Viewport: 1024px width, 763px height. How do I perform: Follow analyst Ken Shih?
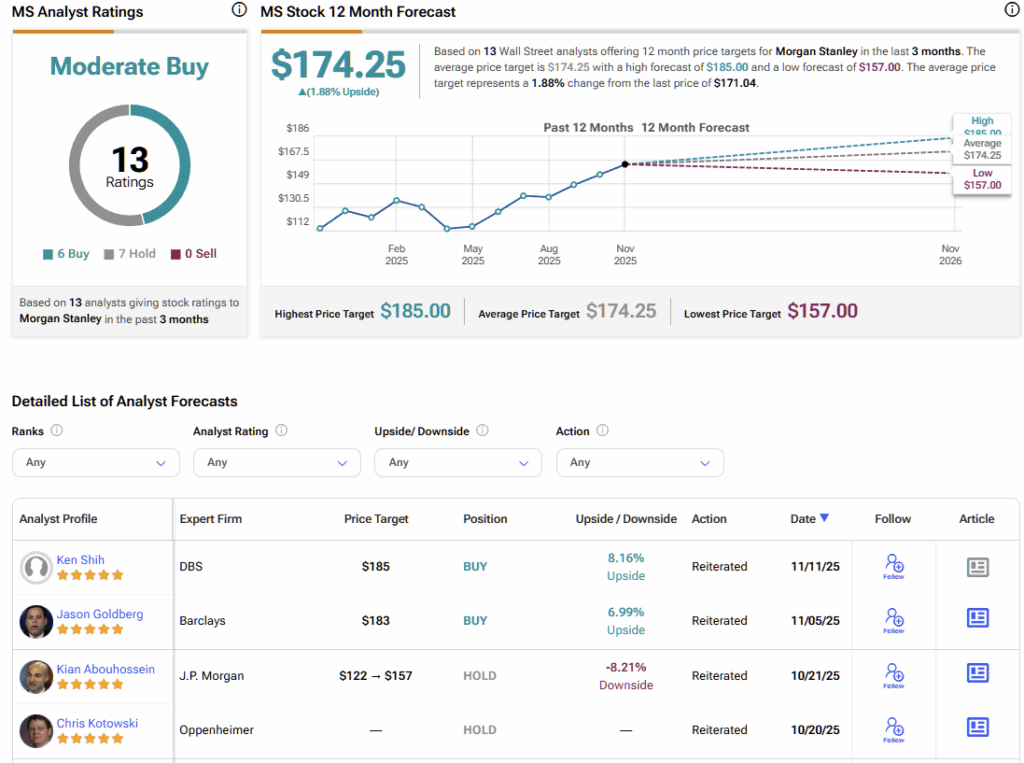pyautogui.click(x=894, y=567)
